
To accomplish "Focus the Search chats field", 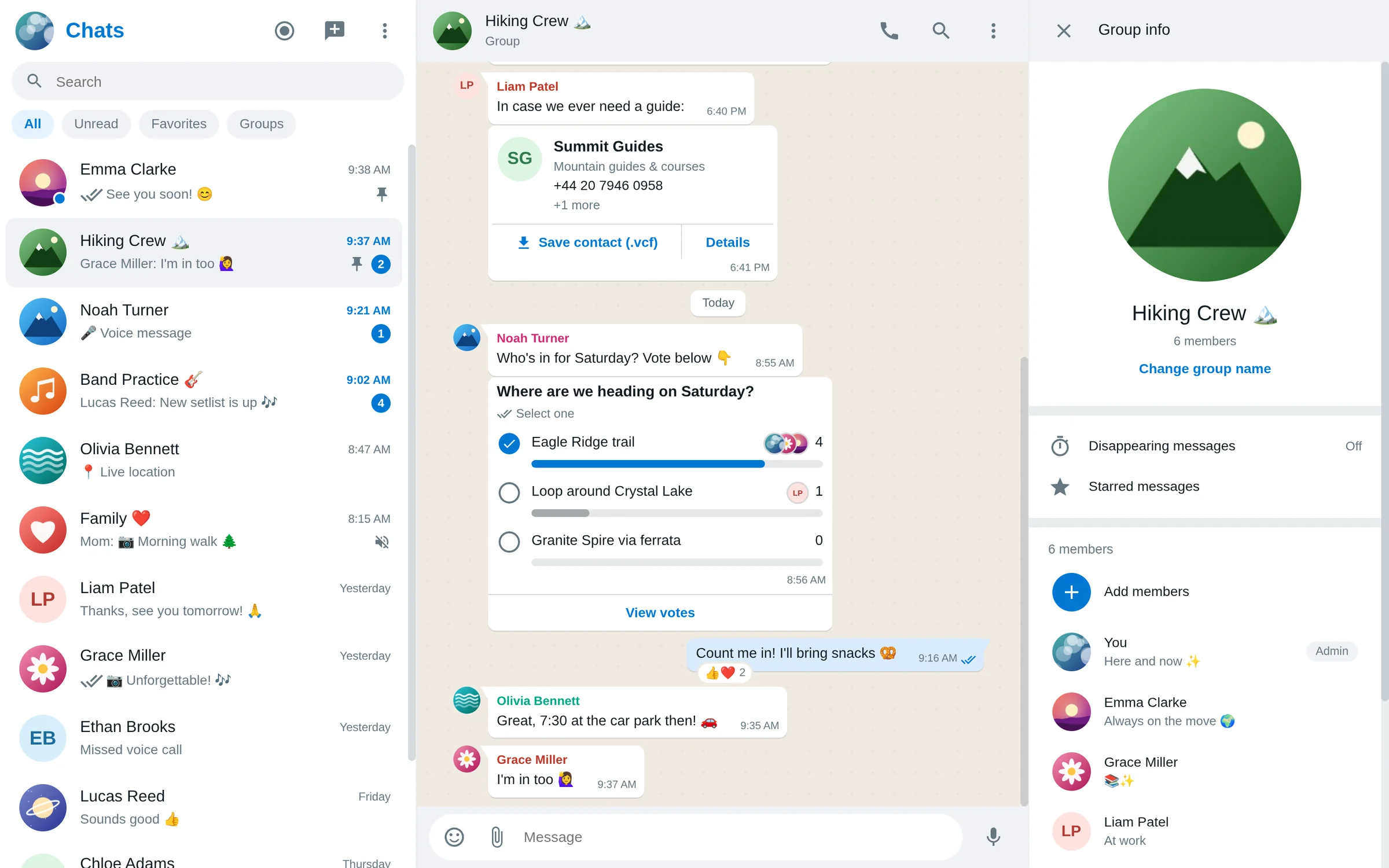I will [208, 82].
